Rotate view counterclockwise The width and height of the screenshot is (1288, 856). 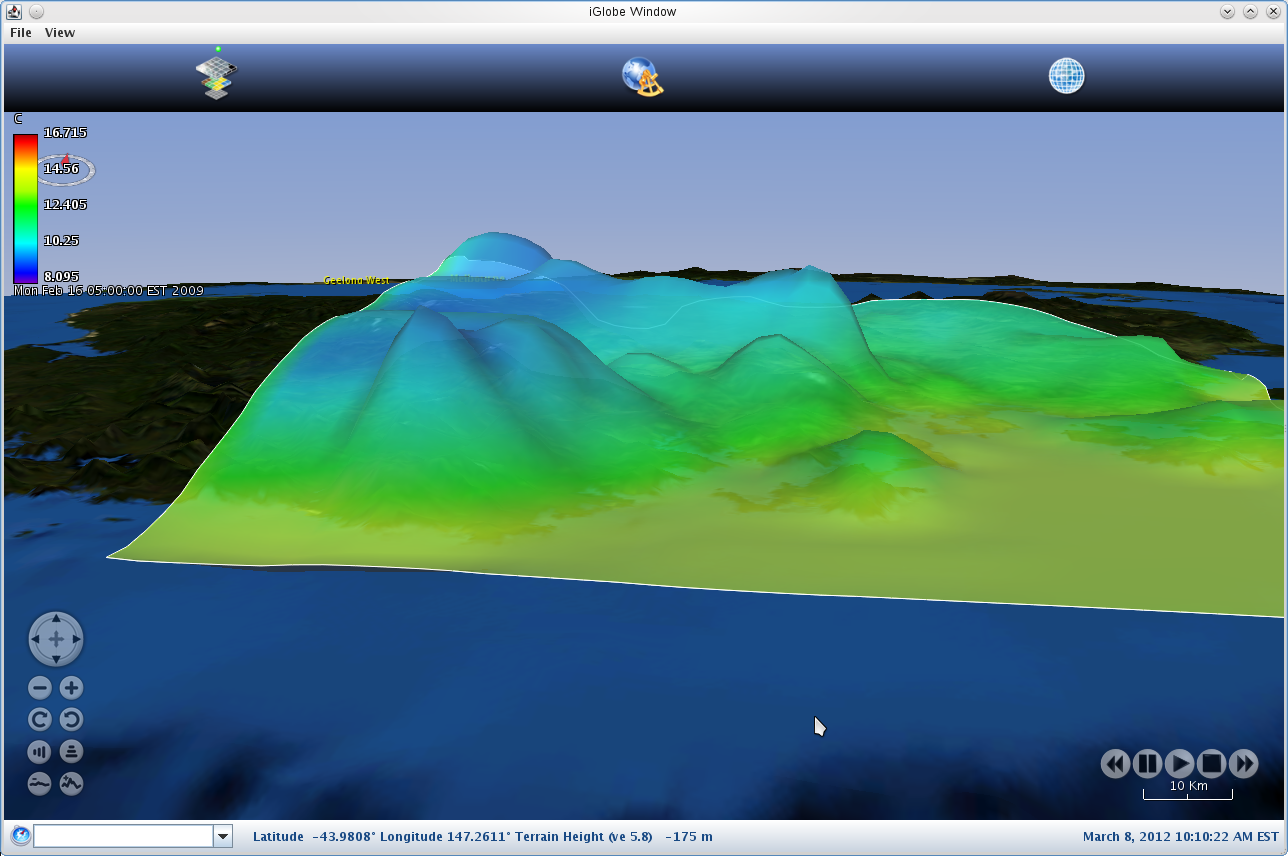pyautogui.click(x=71, y=719)
